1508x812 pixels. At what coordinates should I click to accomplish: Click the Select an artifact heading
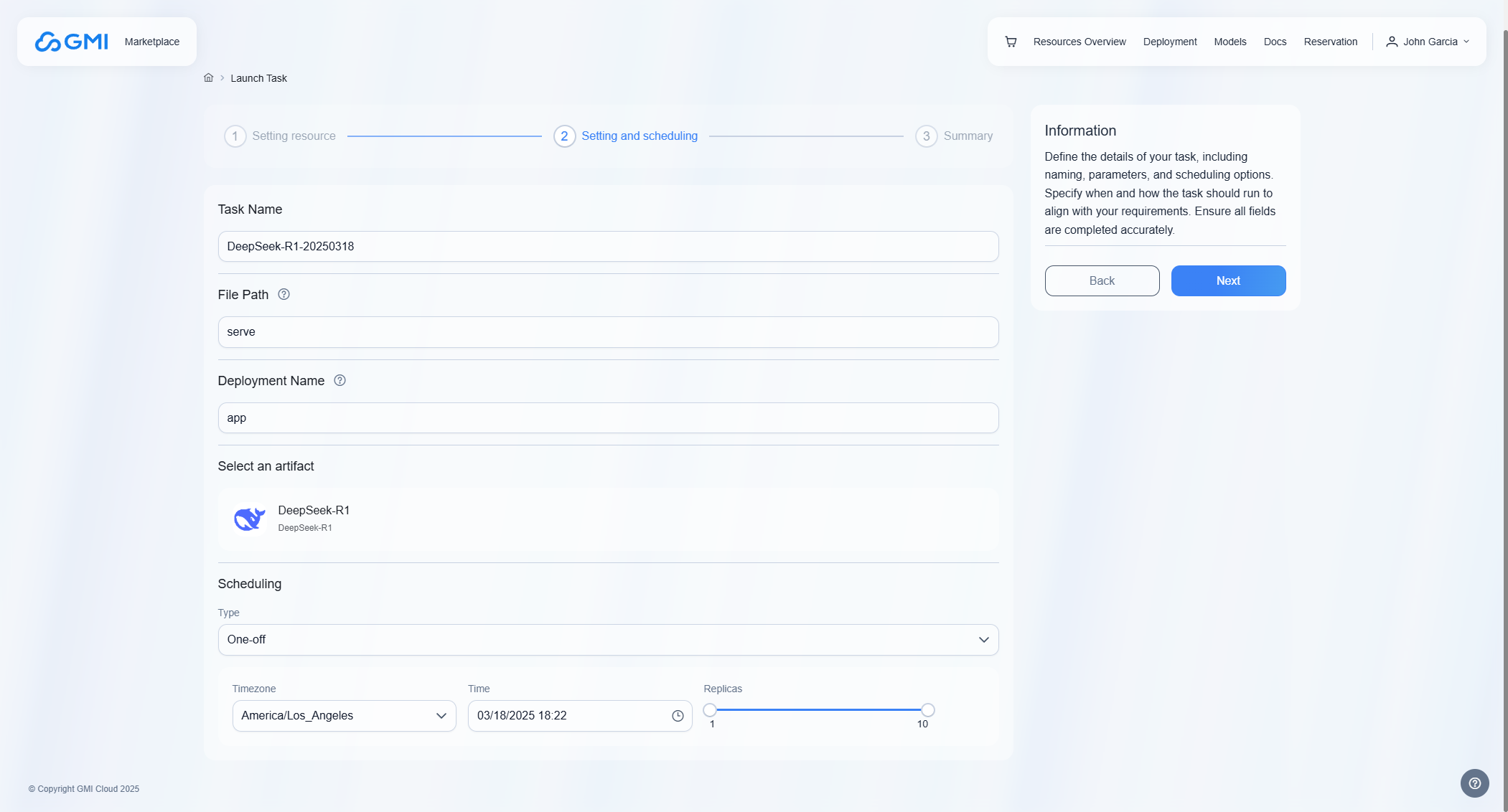point(266,466)
